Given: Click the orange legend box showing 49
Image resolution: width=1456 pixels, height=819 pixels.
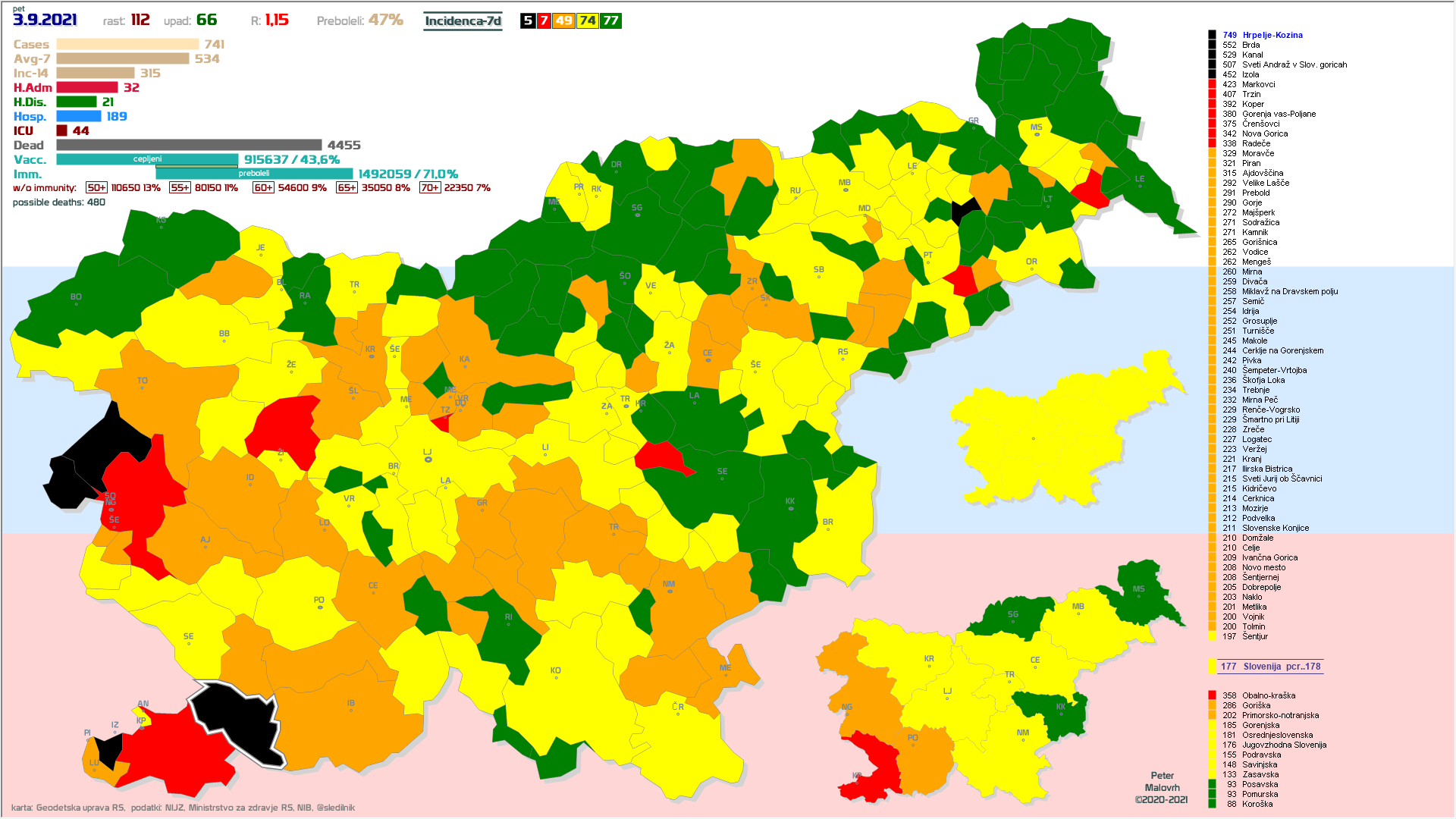Looking at the screenshot, I should tap(563, 21).
